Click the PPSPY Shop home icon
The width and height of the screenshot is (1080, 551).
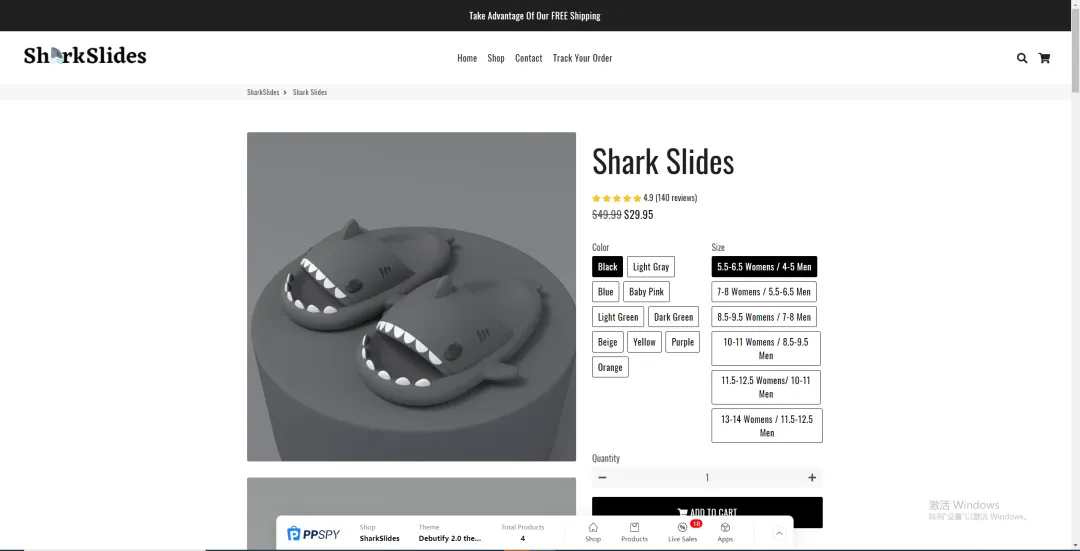(x=593, y=528)
